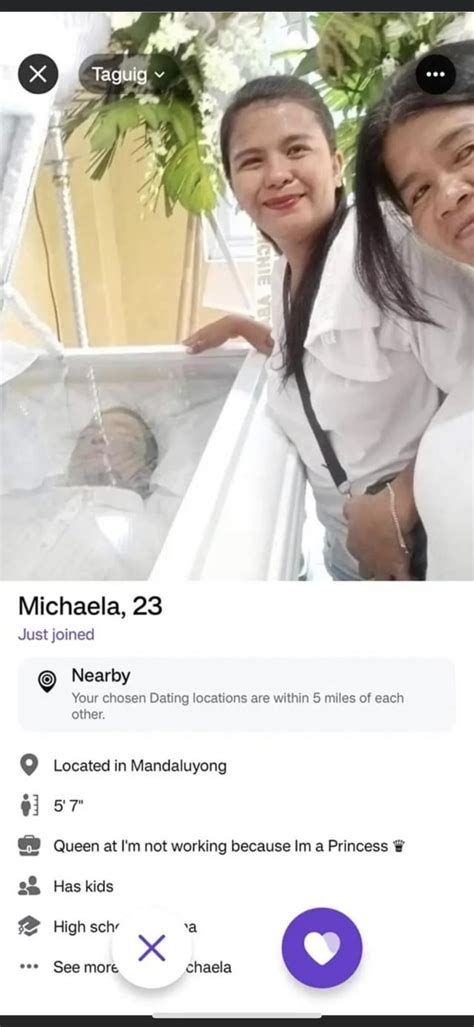Tap the purple heart like button
The width and height of the screenshot is (474, 1027).
321,948
